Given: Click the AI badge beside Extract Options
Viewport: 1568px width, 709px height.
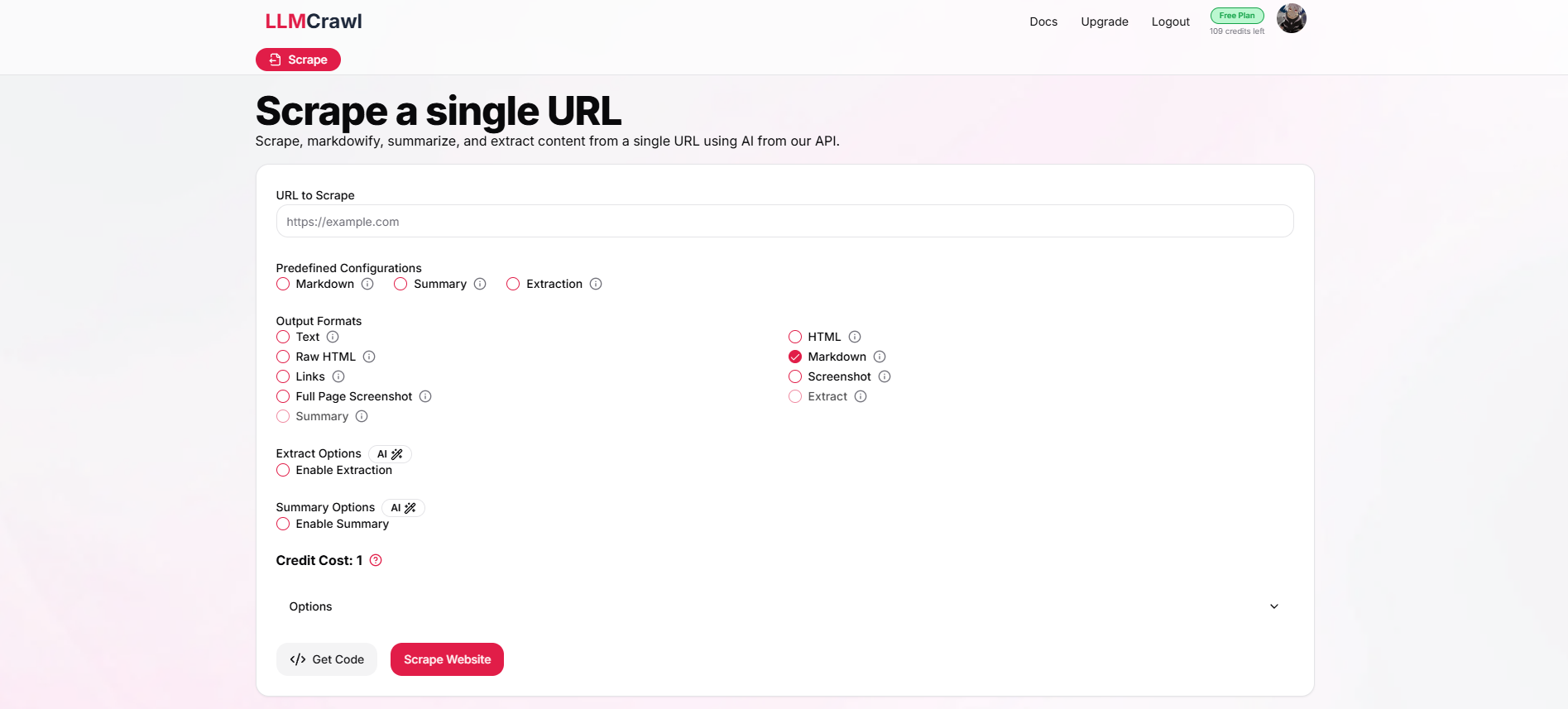Looking at the screenshot, I should click(x=390, y=454).
